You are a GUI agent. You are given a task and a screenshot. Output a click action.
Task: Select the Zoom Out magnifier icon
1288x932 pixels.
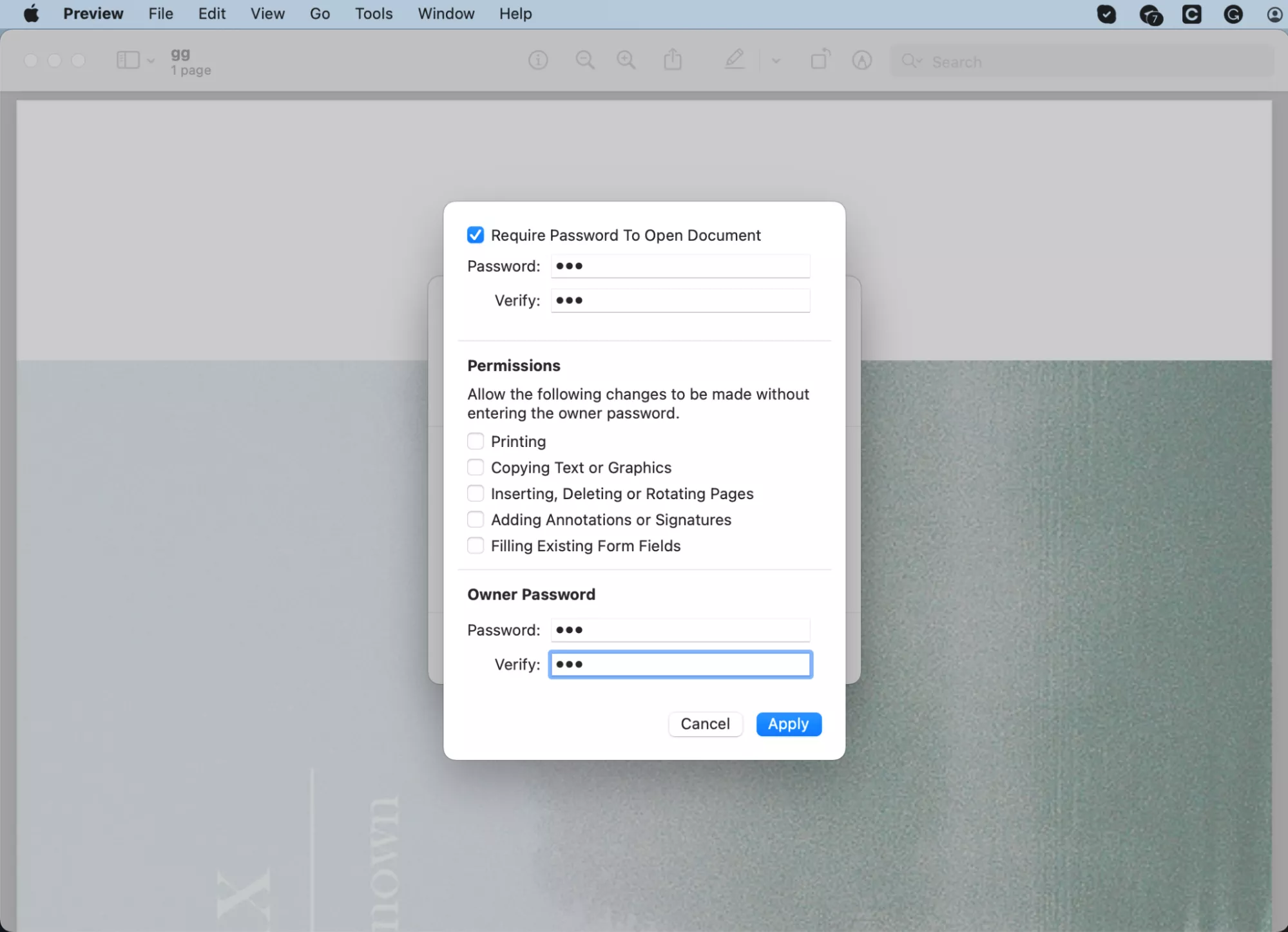coord(584,60)
